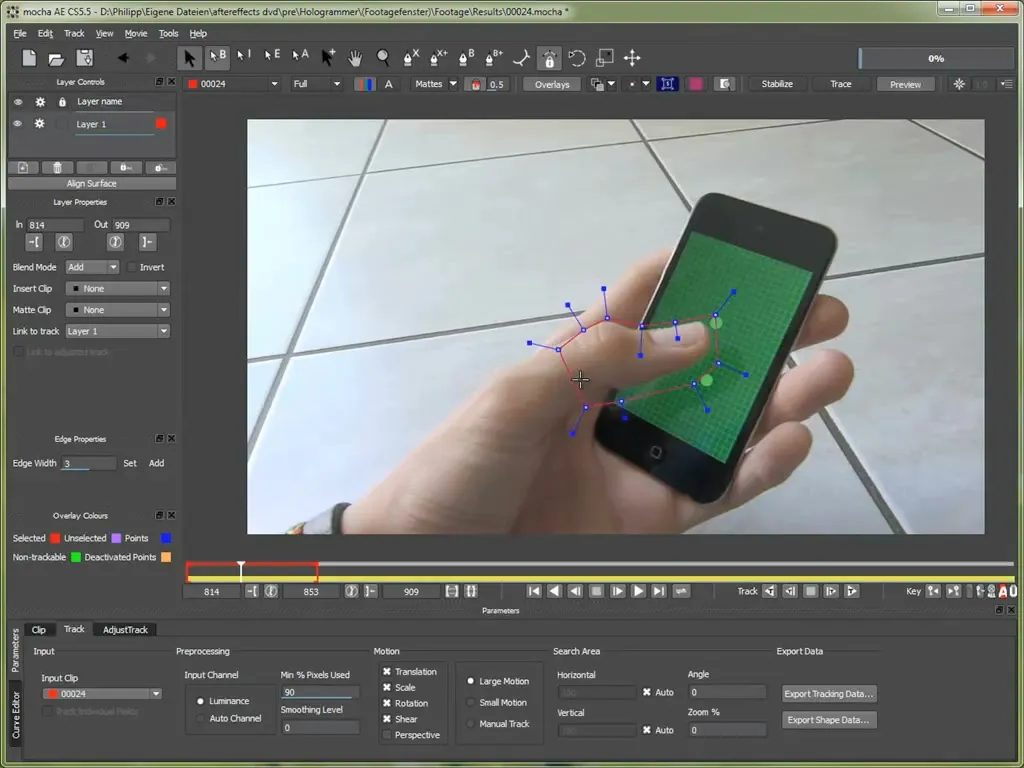1024x768 pixels.
Task: Open the Full resolution dropdown
Action: pos(317,84)
